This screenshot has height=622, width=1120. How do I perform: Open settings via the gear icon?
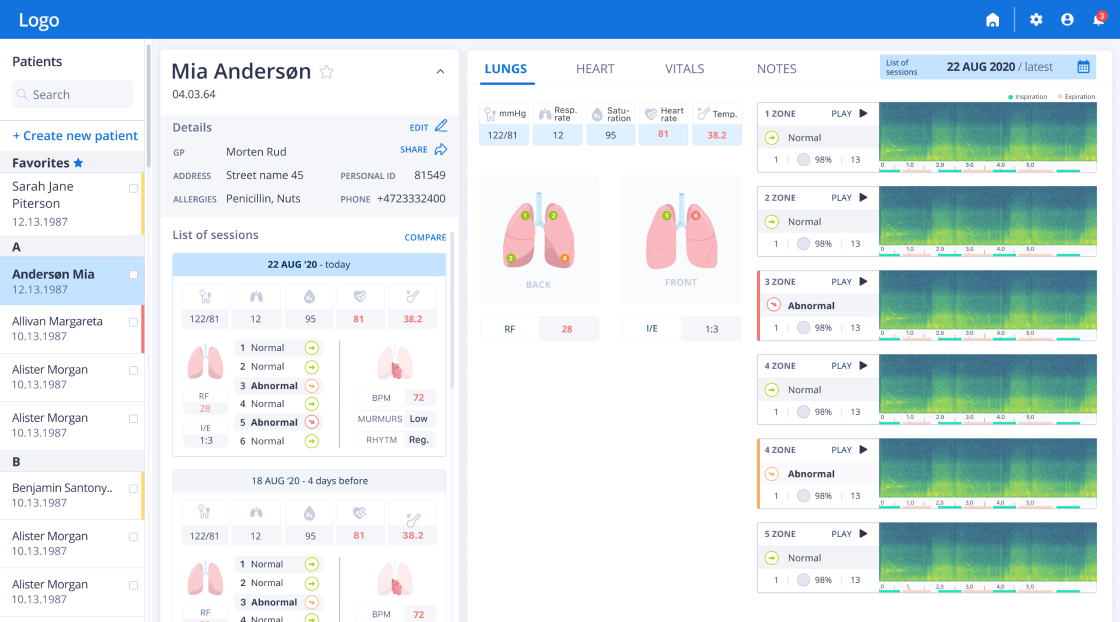pyautogui.click(x=1036, y=20)
